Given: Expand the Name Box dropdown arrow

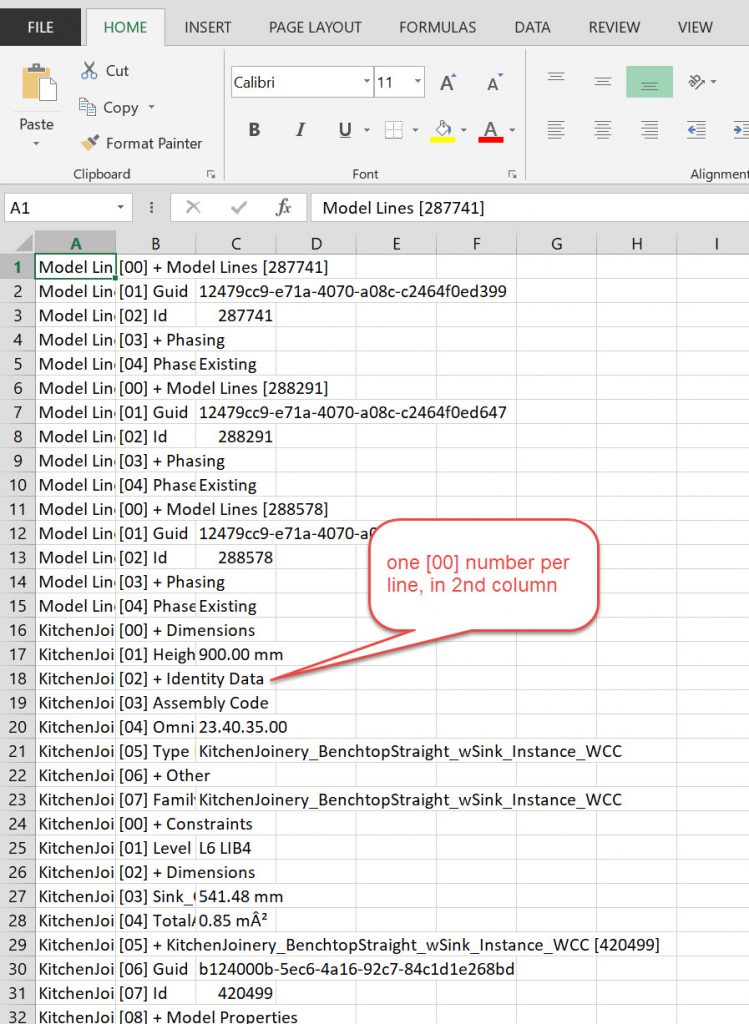Looking at the screenshot, I should pyautogui.click(x=121, y=207).
